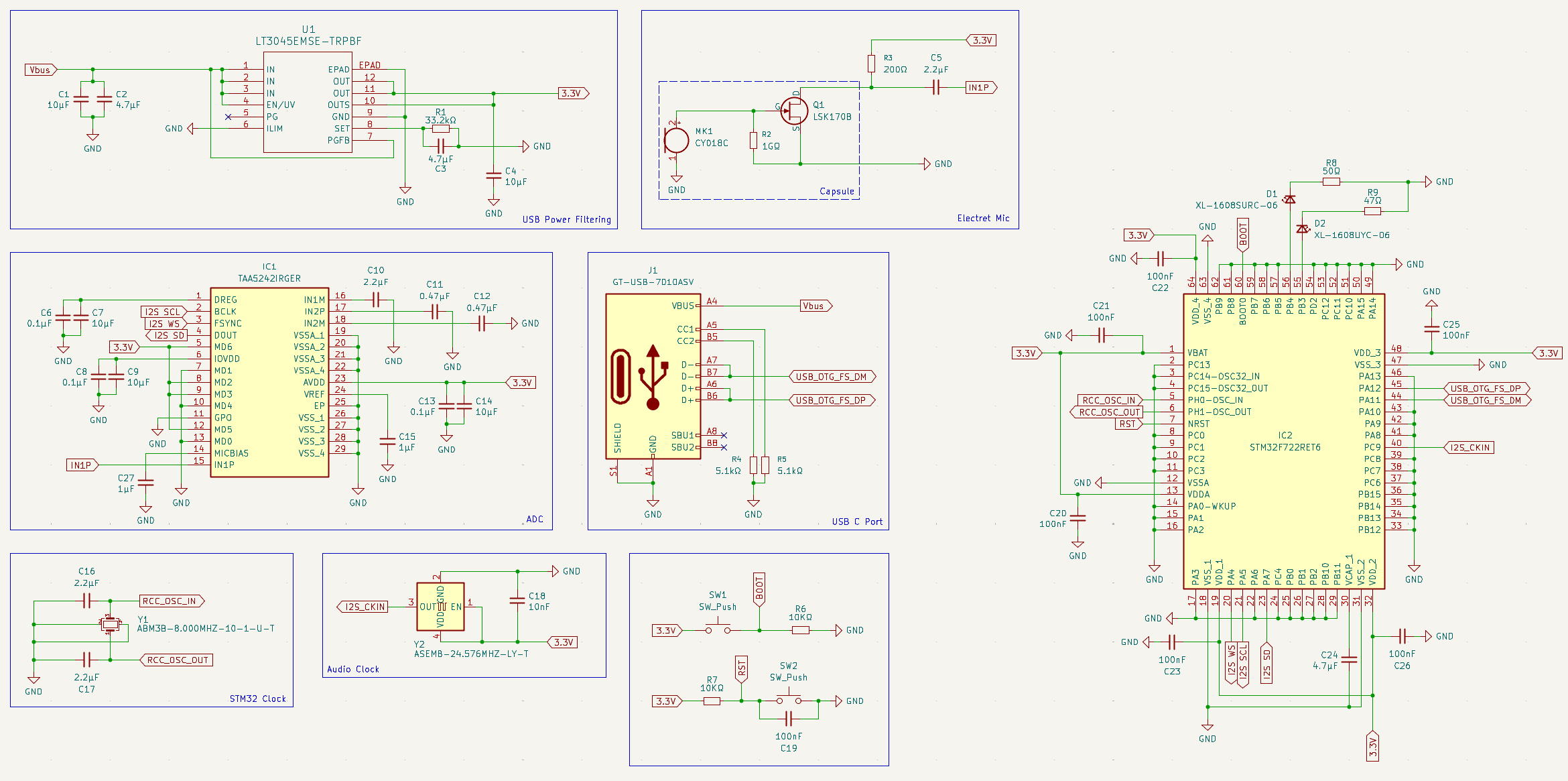
Task: Select the IC2 STM32F722RET6 chip body
Action: pos(1284,441)
